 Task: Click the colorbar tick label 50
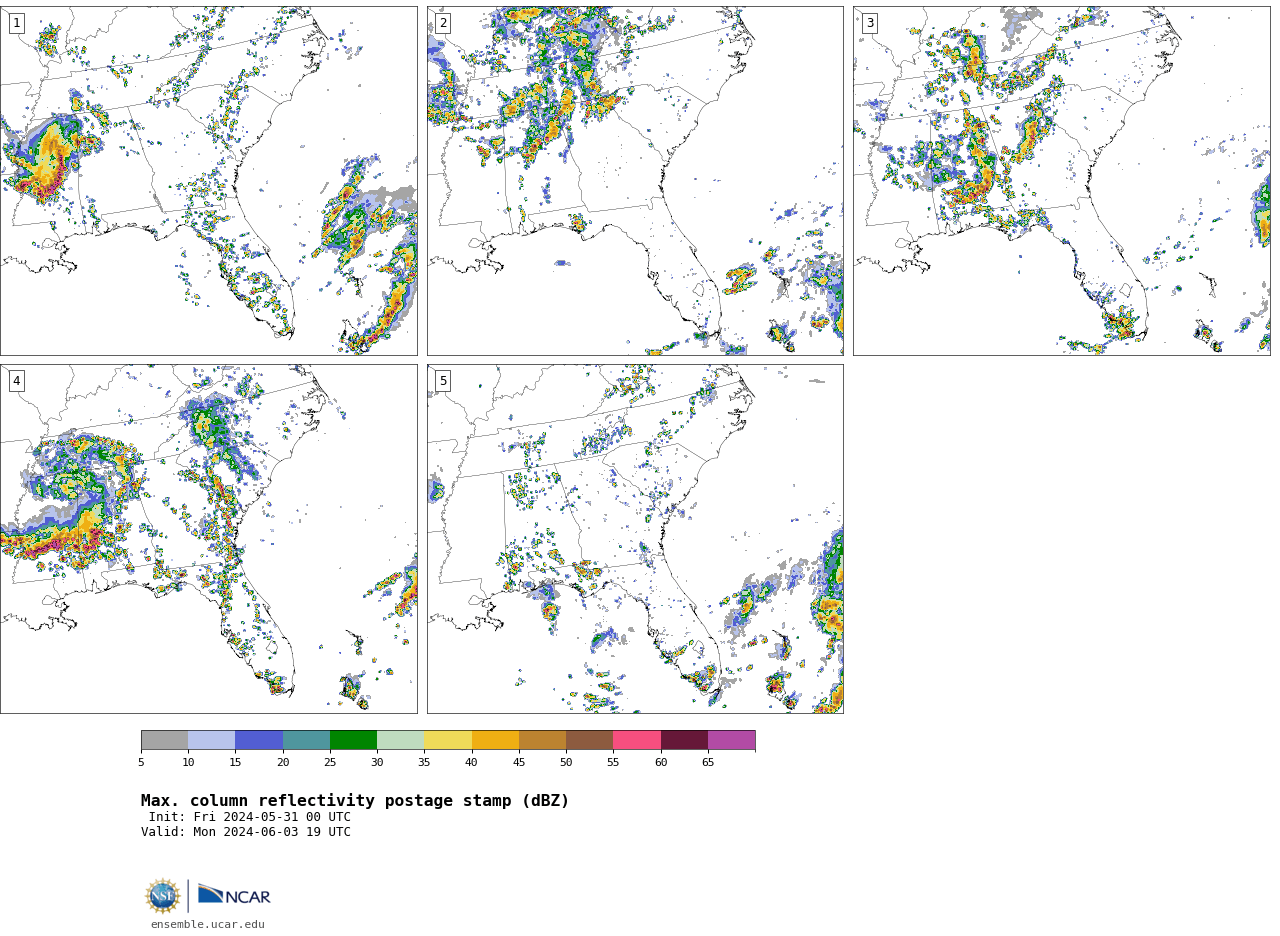click(566, 763)
